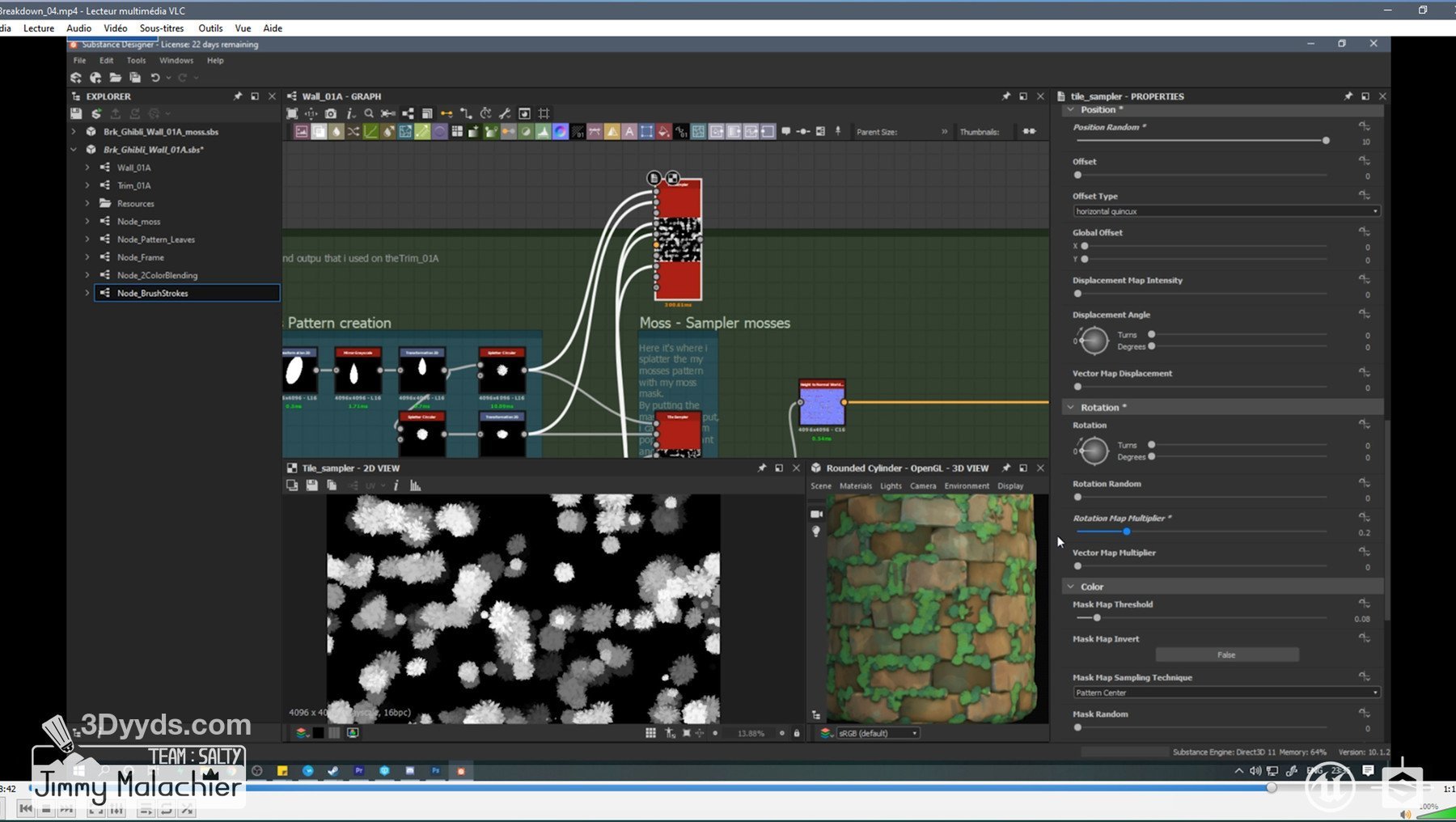Toggle the lock icon in 2D View footer
This screenshot has width=1456, height=822.
797,733
